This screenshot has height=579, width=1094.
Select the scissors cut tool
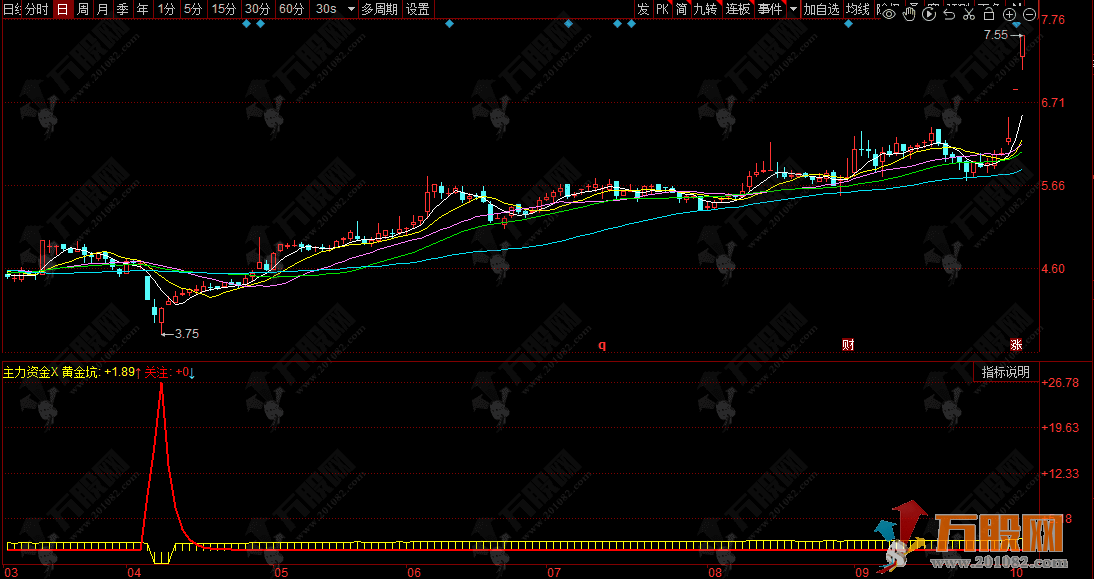[969, 14]
